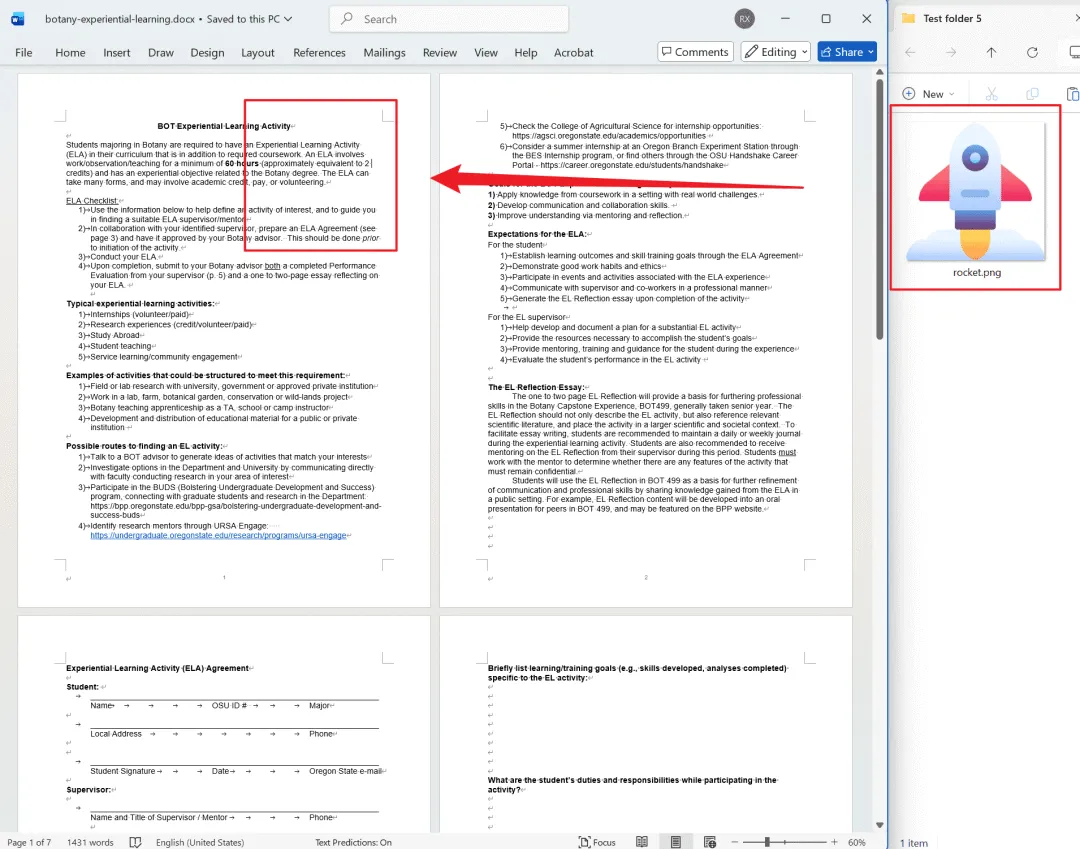Go forward in File Explorer window
The height and width of the screenshot is (849, 1080).
pyautogui.click(x=951, y=52)
